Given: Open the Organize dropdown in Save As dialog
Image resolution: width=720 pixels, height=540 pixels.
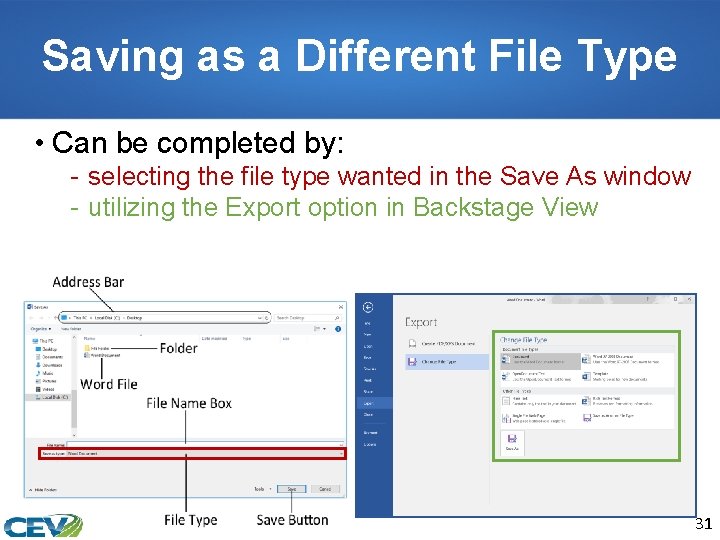Looking at the screenshot, I should tap(40, 329).
